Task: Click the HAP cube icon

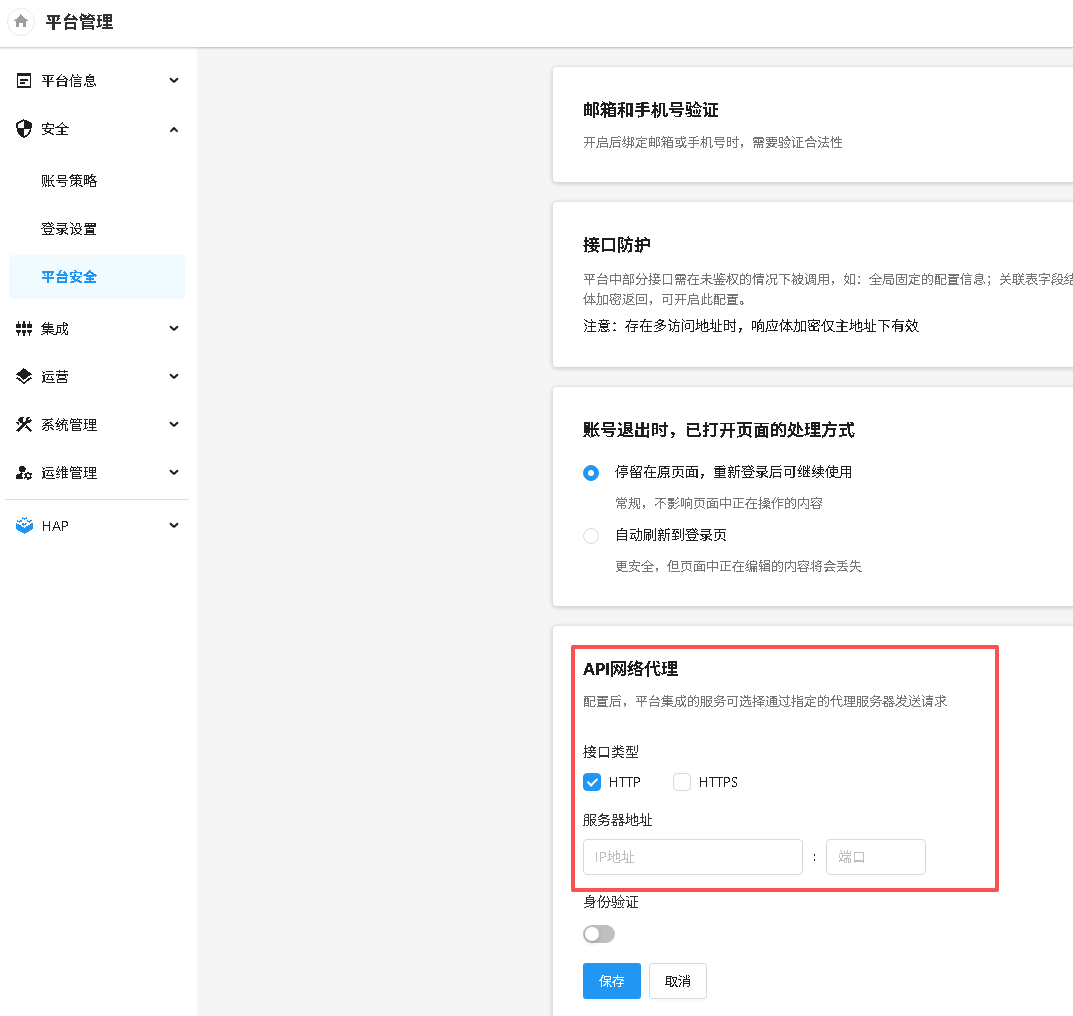Action: tap(25, 526)
